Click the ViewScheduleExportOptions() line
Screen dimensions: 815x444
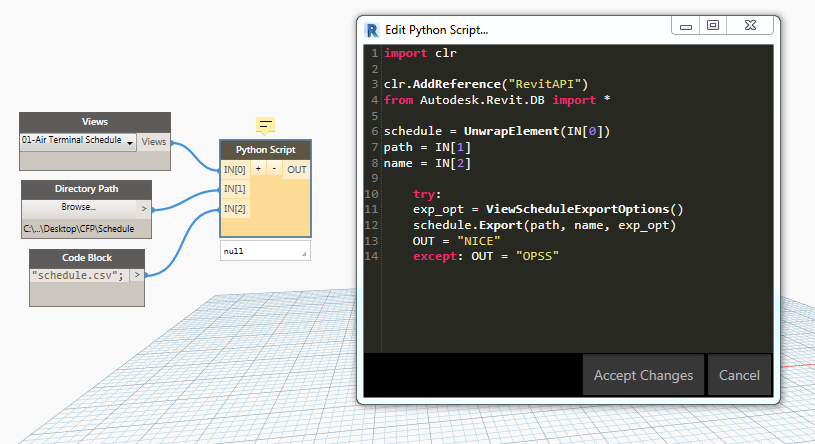click(548, 209)
